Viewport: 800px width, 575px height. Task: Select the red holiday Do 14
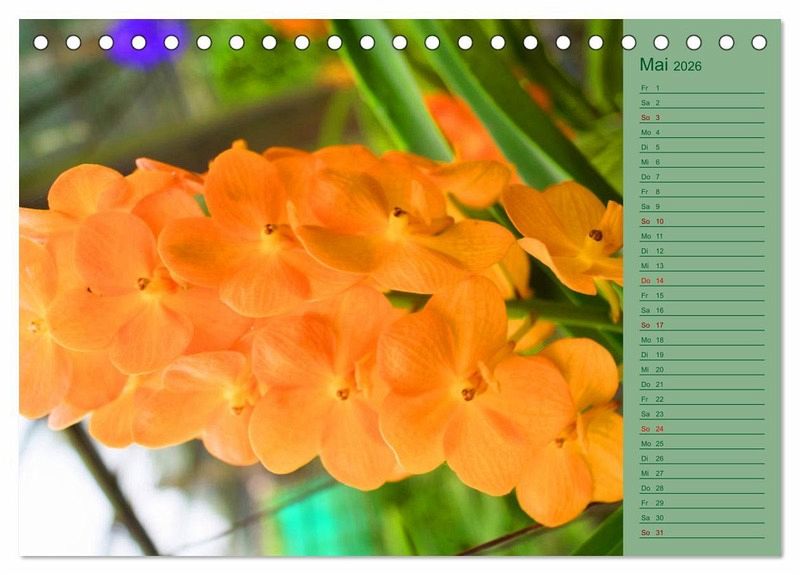pyautogui.click(x=700, y=281)
